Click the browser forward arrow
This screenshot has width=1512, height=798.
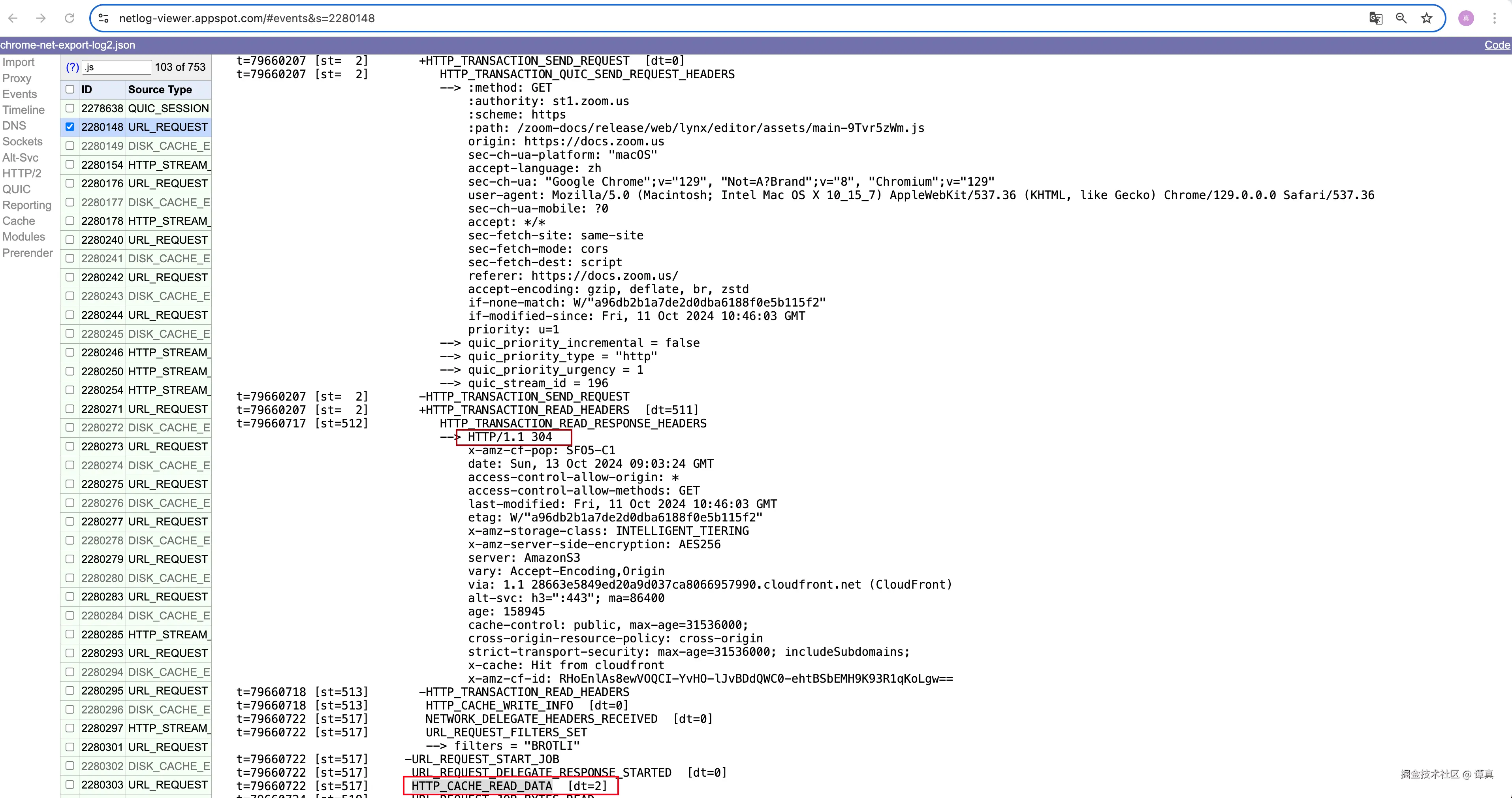click(41, 18)
